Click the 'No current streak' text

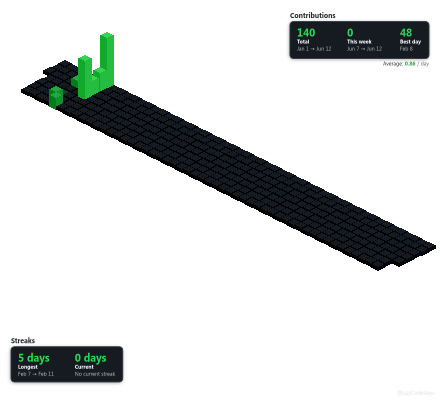tap(95, 374)
